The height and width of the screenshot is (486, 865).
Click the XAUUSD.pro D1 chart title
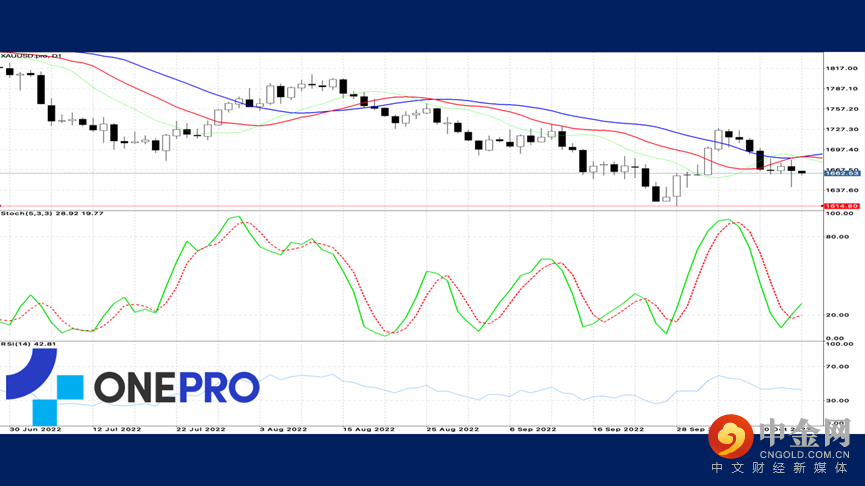tap(31, 56)
